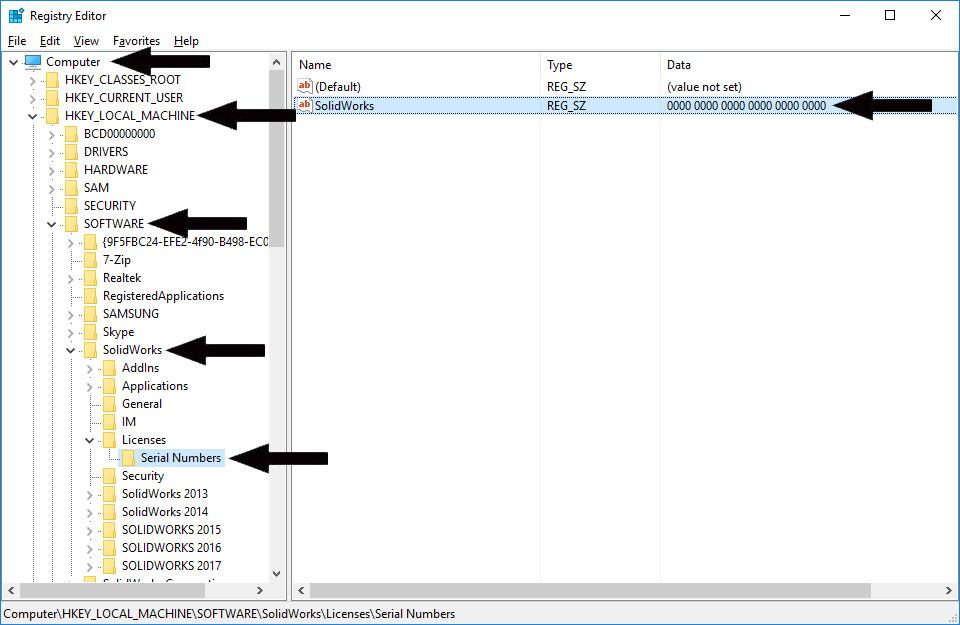Screen dimensions: 960x625
Task: Click the tree pane scroll up arrow
Action: [276, 62]
